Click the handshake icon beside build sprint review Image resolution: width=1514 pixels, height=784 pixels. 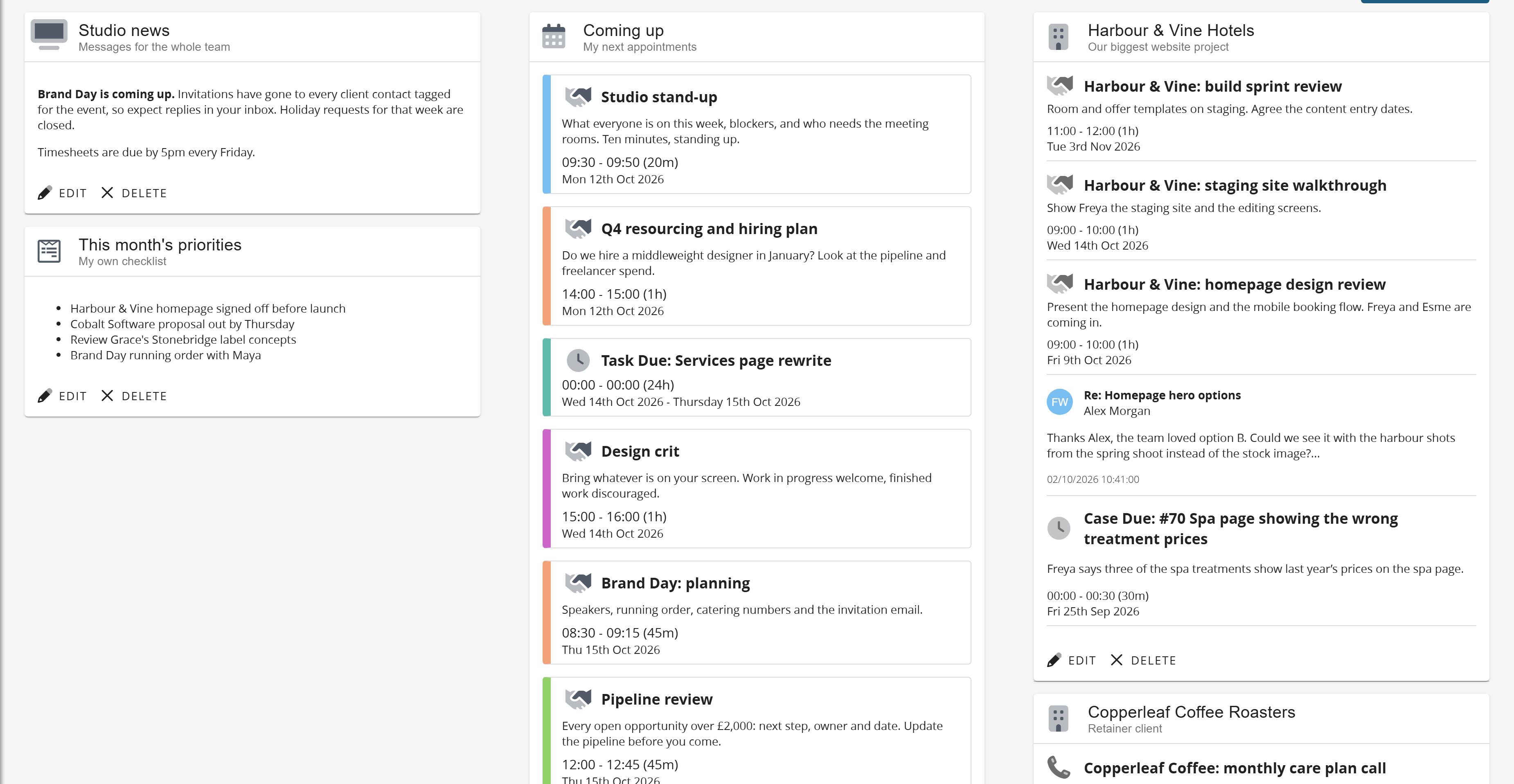pos(1060,86)
